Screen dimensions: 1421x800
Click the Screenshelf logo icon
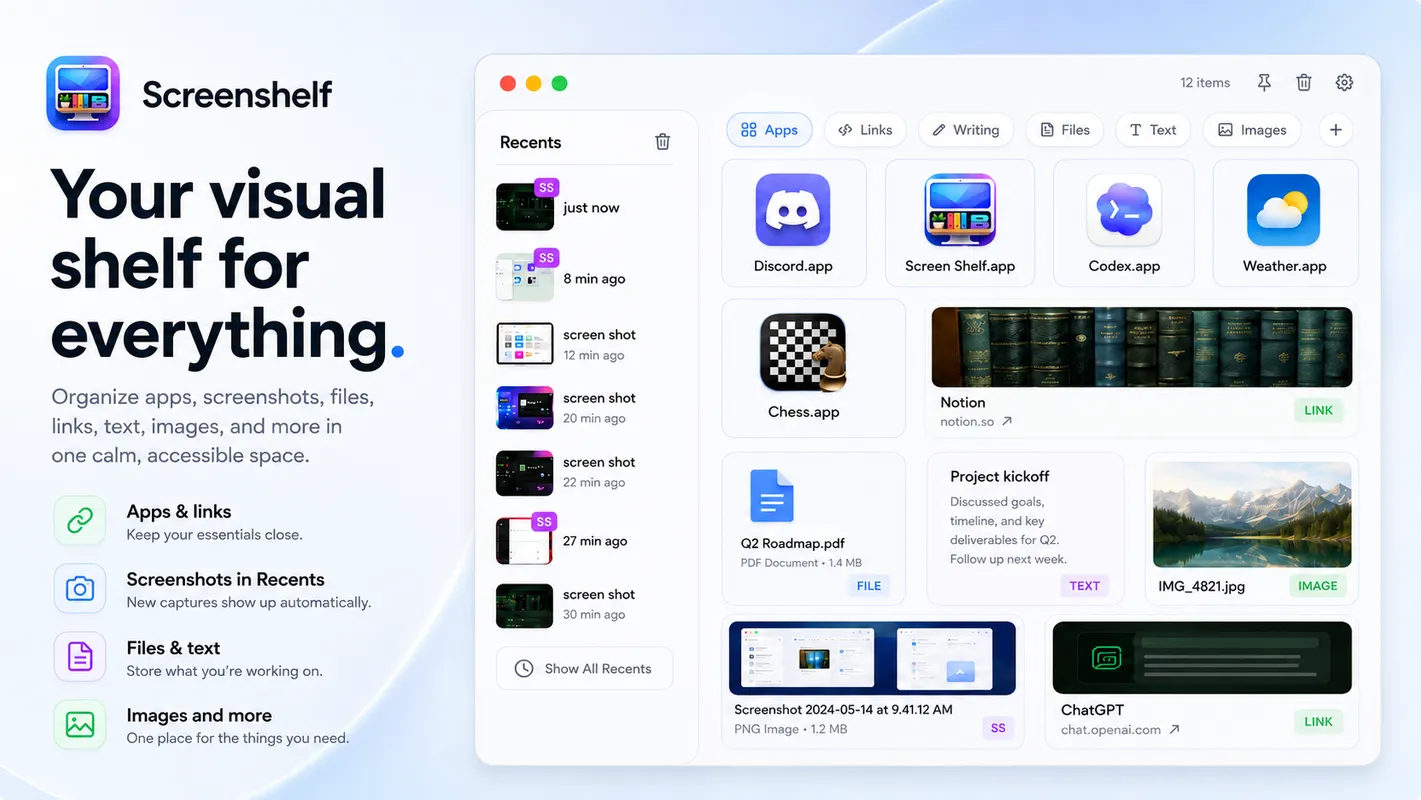coord(83,93)
